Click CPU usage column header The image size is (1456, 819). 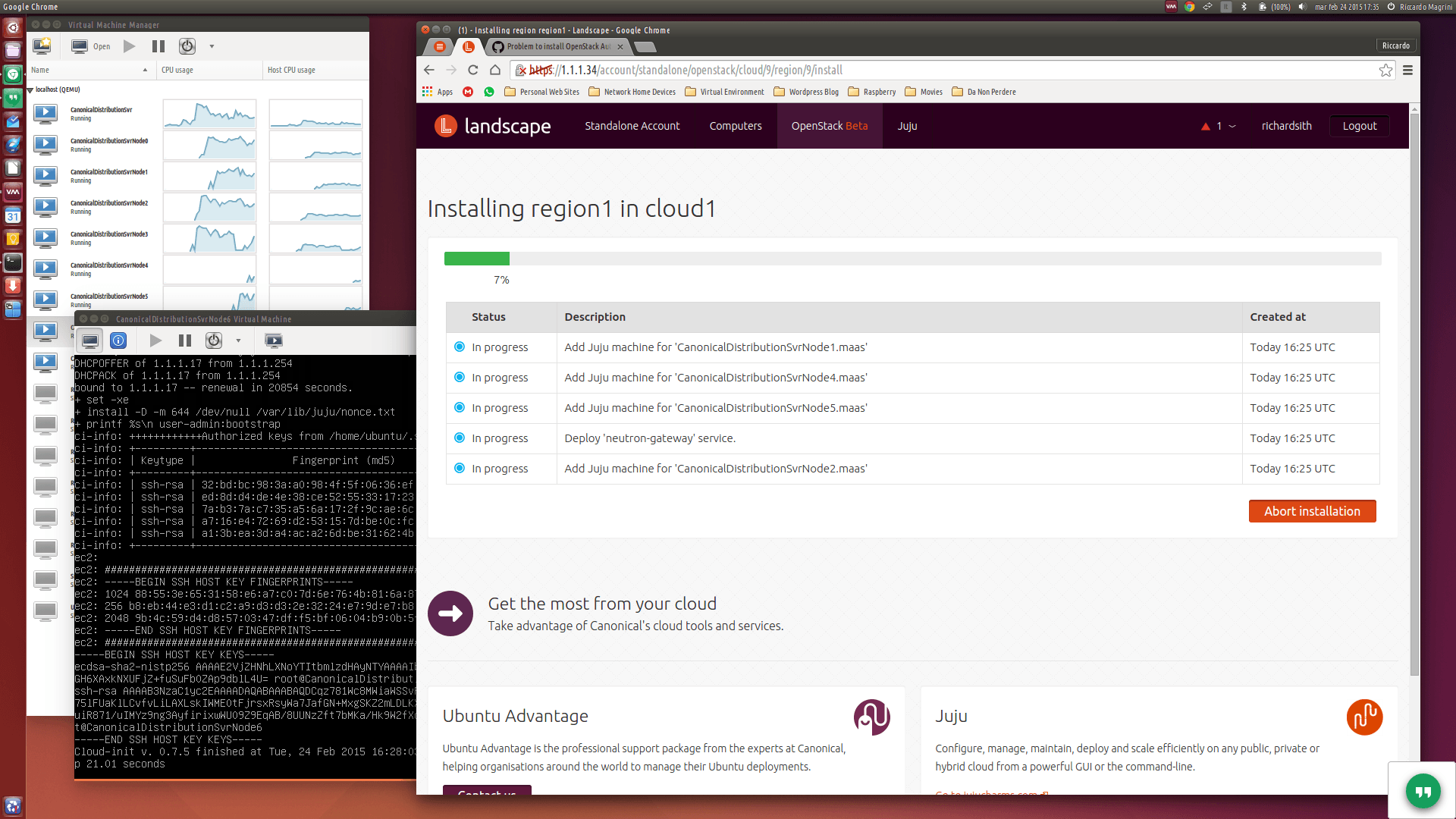point(209,70)
